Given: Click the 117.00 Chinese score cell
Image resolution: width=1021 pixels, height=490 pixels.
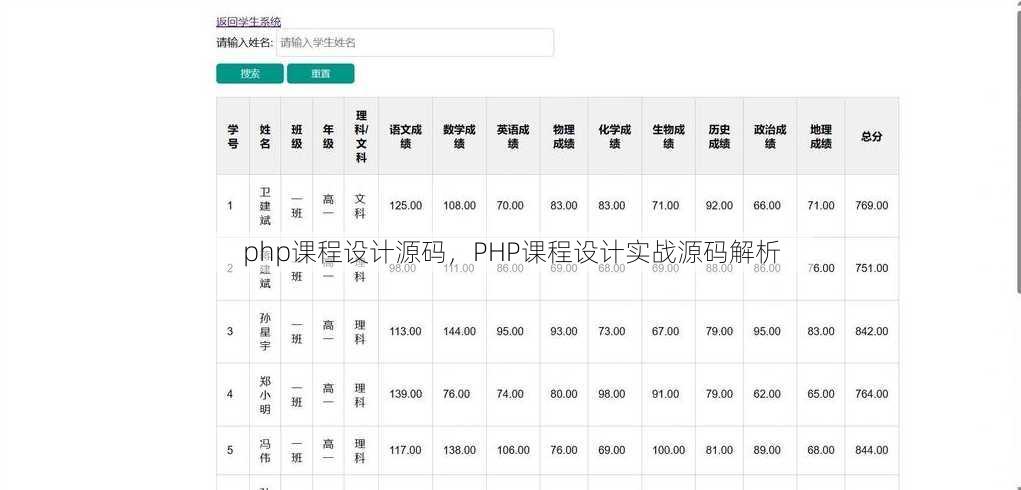Looking at the screenshot, I should click(x=405, y=450).
